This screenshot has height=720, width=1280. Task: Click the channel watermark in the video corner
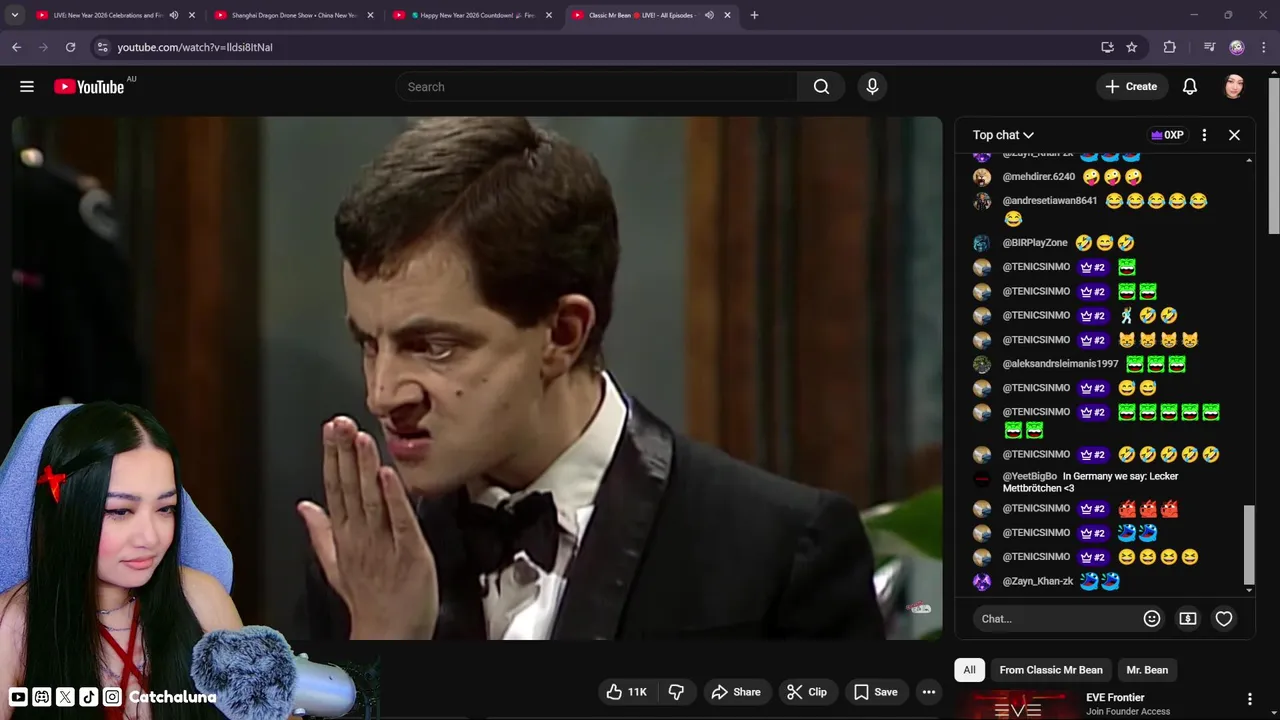click(919, 608)
